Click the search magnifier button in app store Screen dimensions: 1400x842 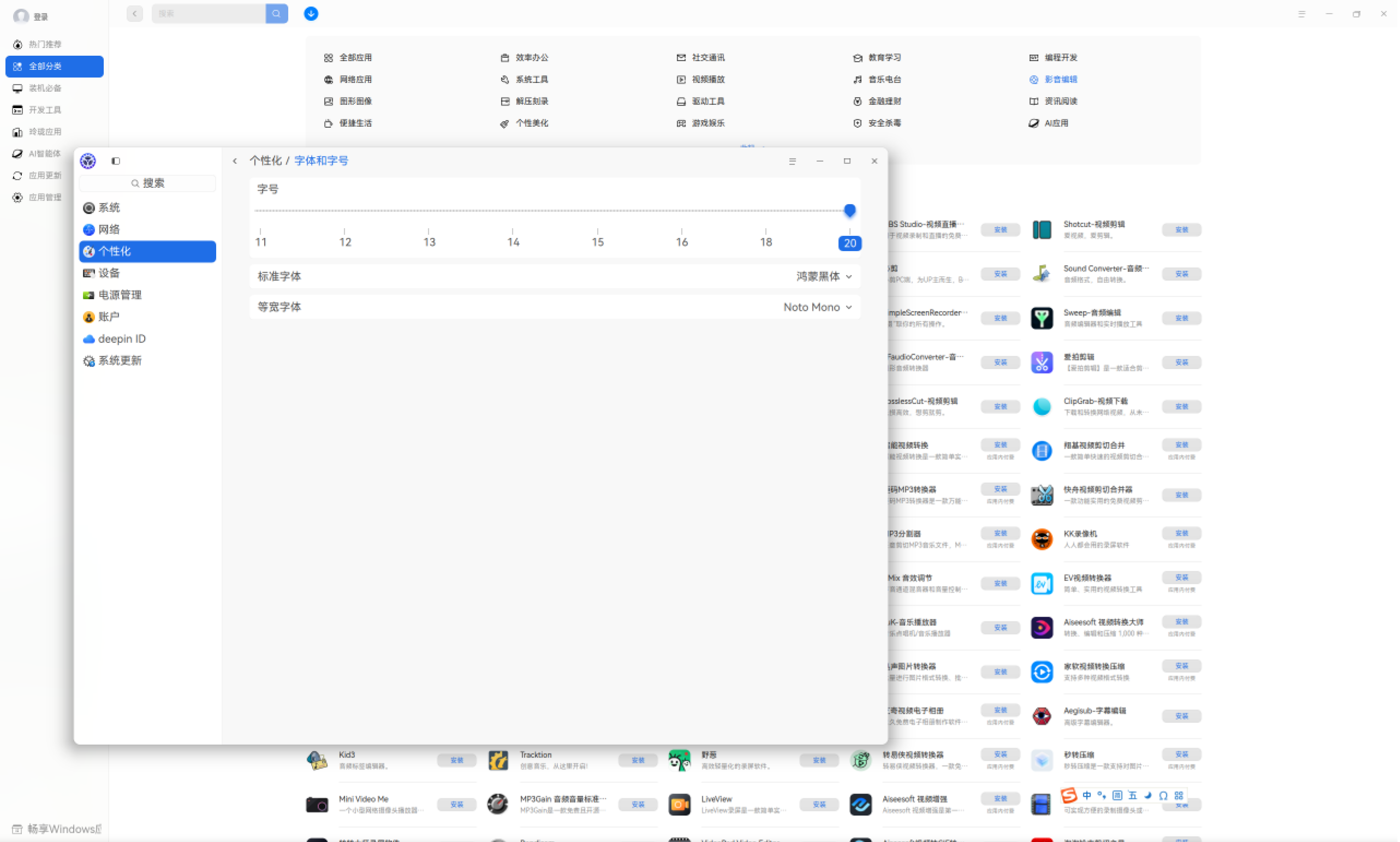[x=276, y=14]
